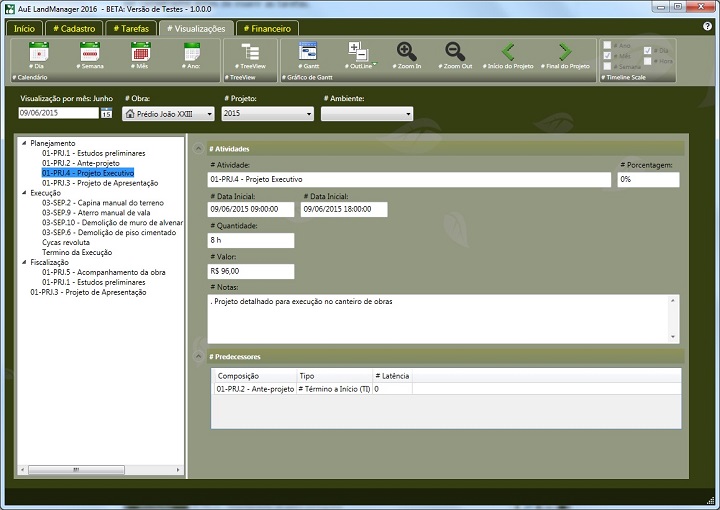Enable the Ano timeline scale checkbox
This screenshot has width=720, height=510.
click(x=608, y=45)
